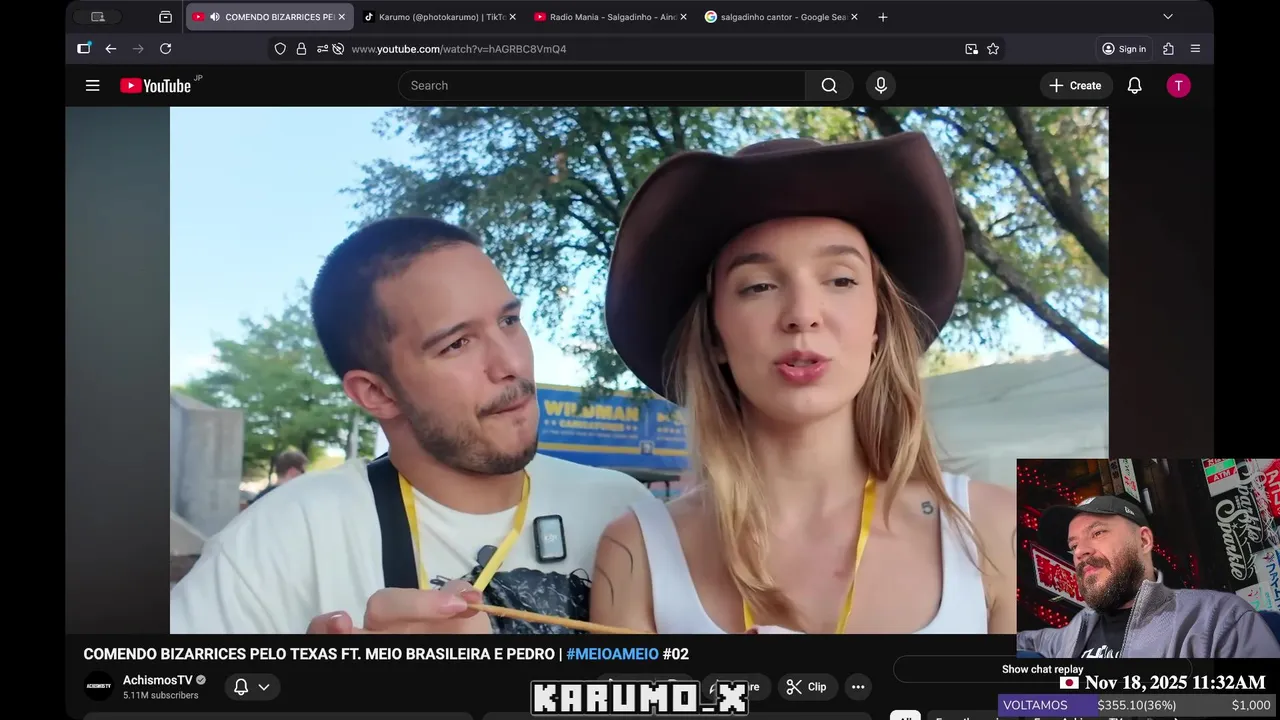Expand channel notification preferences dropdown
Image resolution: width=1280 pixels, height=720 pixels.
264,687
